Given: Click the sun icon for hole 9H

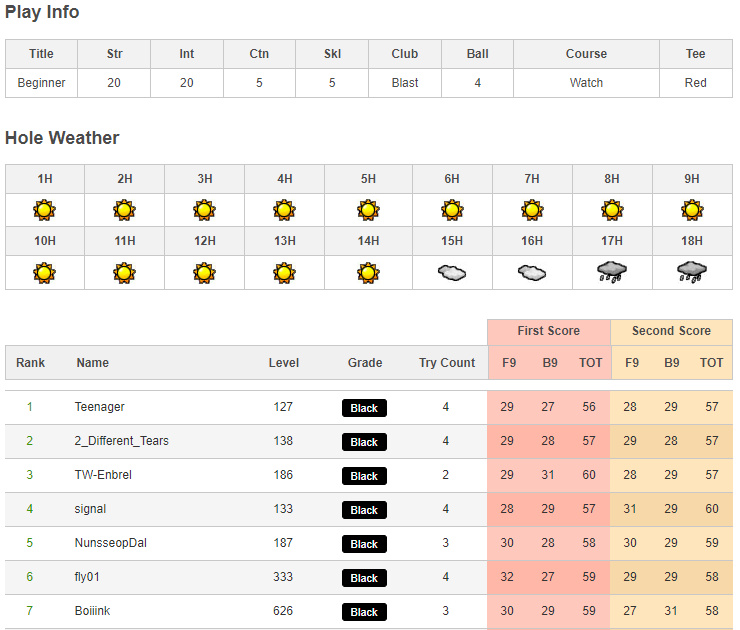Looking at the screenshot, I should point(692,210).
